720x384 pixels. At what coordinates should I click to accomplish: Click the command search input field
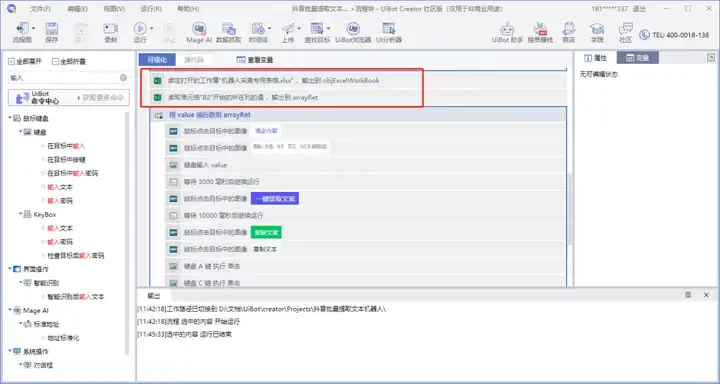pyautogui.click(x=63, y=78)
